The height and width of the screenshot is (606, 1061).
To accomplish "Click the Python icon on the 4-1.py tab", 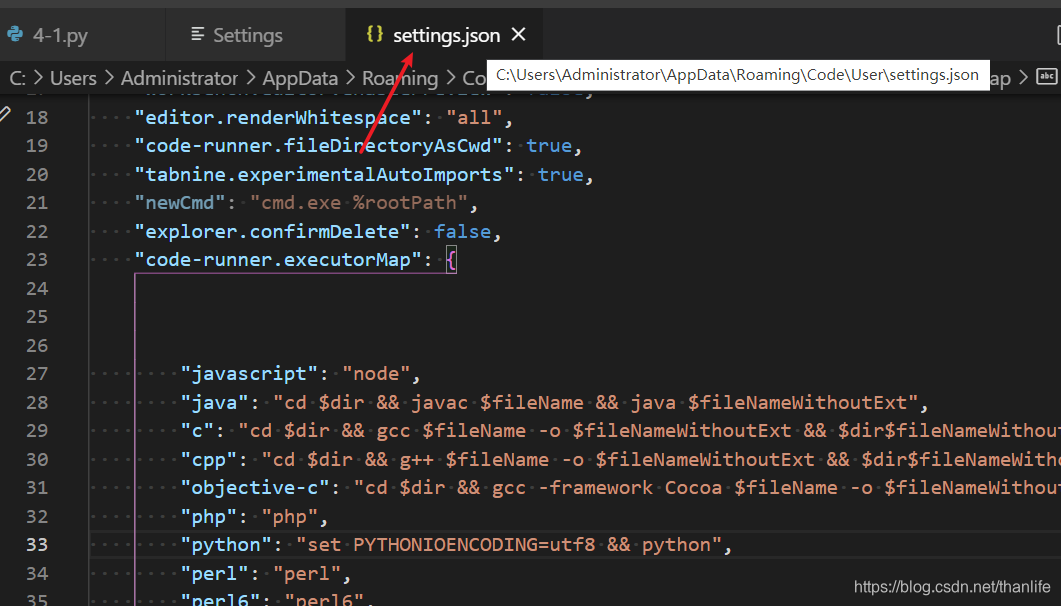I will pyautogui.click(x=16, y=33).
